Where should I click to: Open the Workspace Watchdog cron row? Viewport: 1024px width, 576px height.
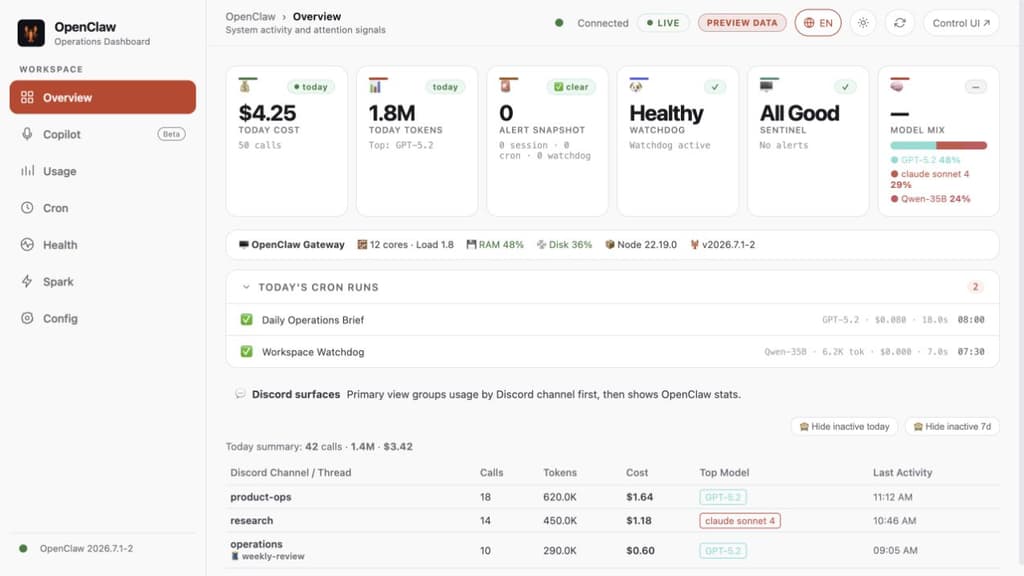pyautogui.click(x=612, y=351)
